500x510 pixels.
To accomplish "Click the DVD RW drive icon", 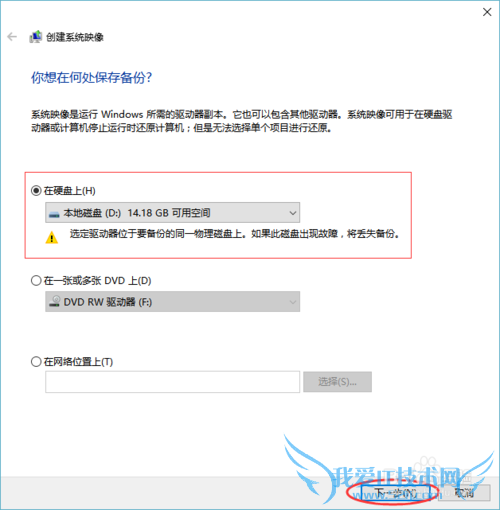I will tap(54, 301).
